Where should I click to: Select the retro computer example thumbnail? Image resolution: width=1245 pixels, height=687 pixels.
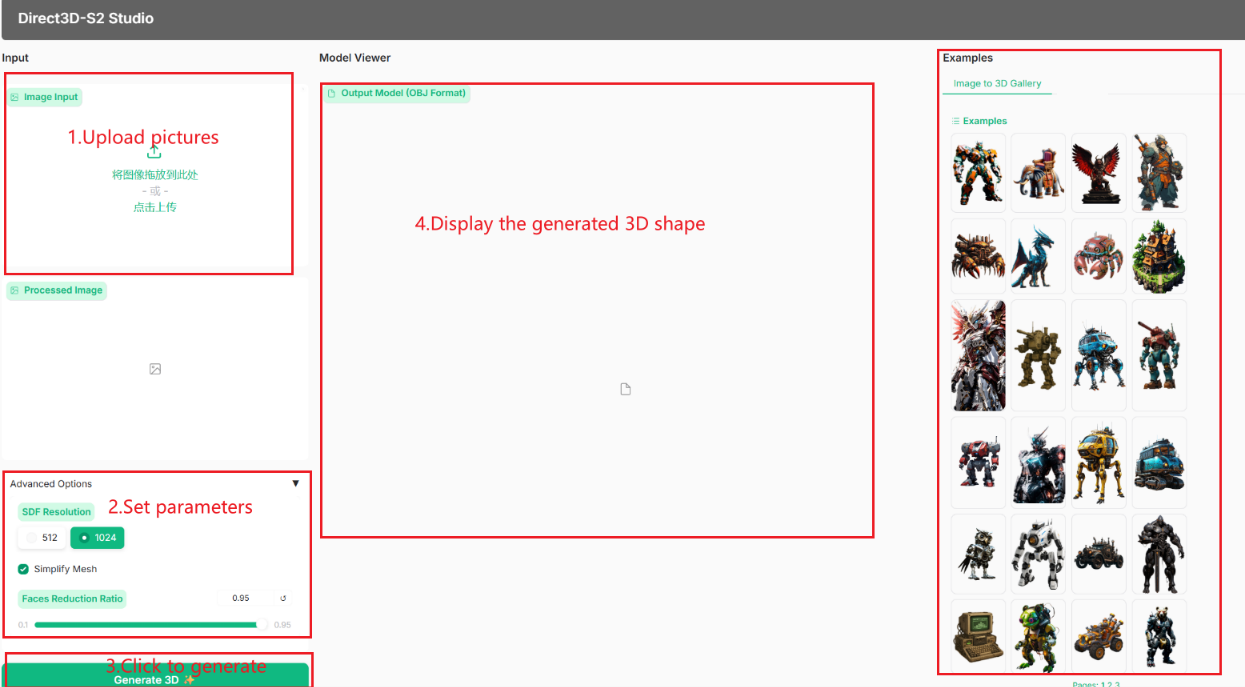coord(978,638)
